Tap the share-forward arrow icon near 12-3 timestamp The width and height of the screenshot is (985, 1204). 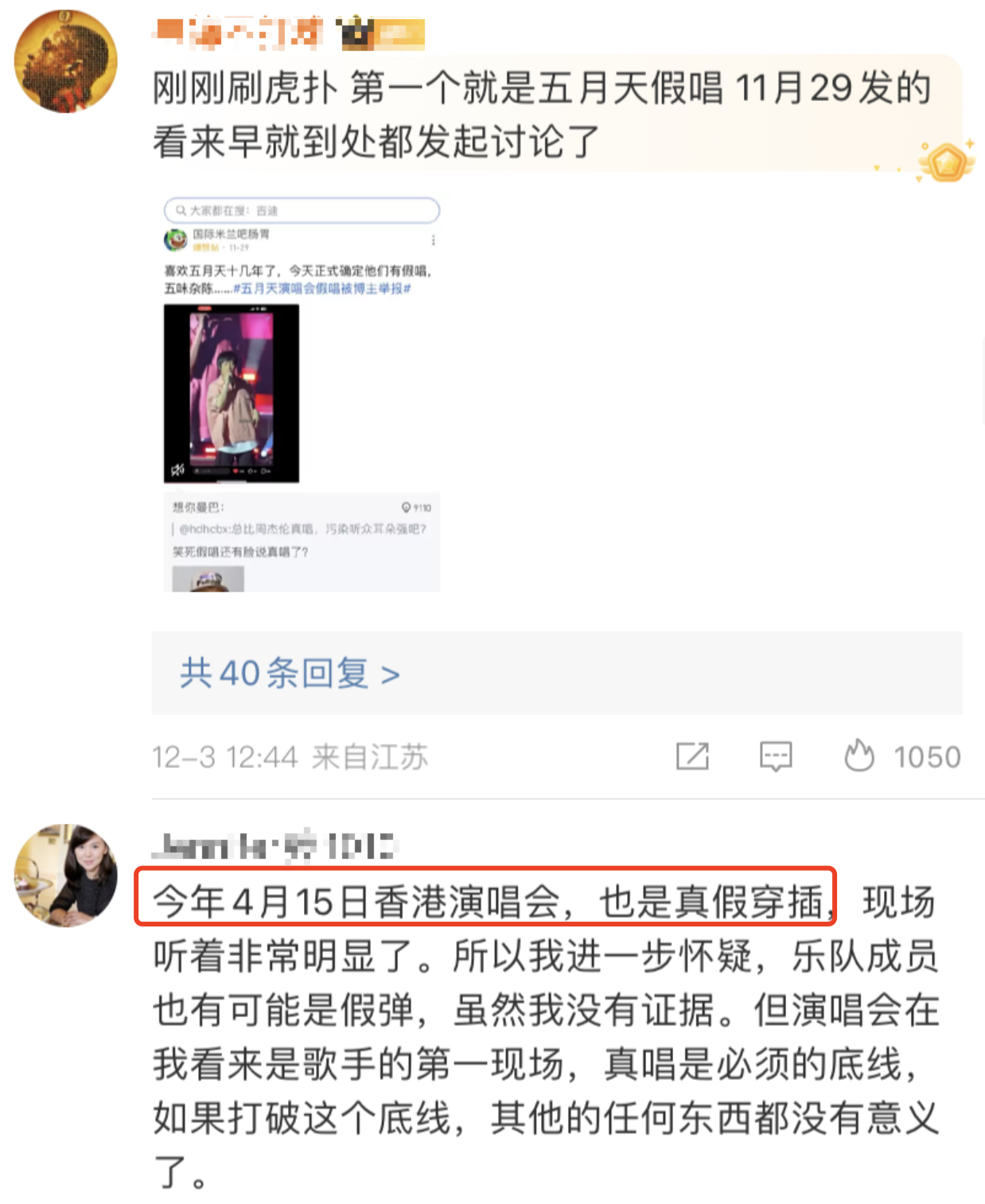692,755
